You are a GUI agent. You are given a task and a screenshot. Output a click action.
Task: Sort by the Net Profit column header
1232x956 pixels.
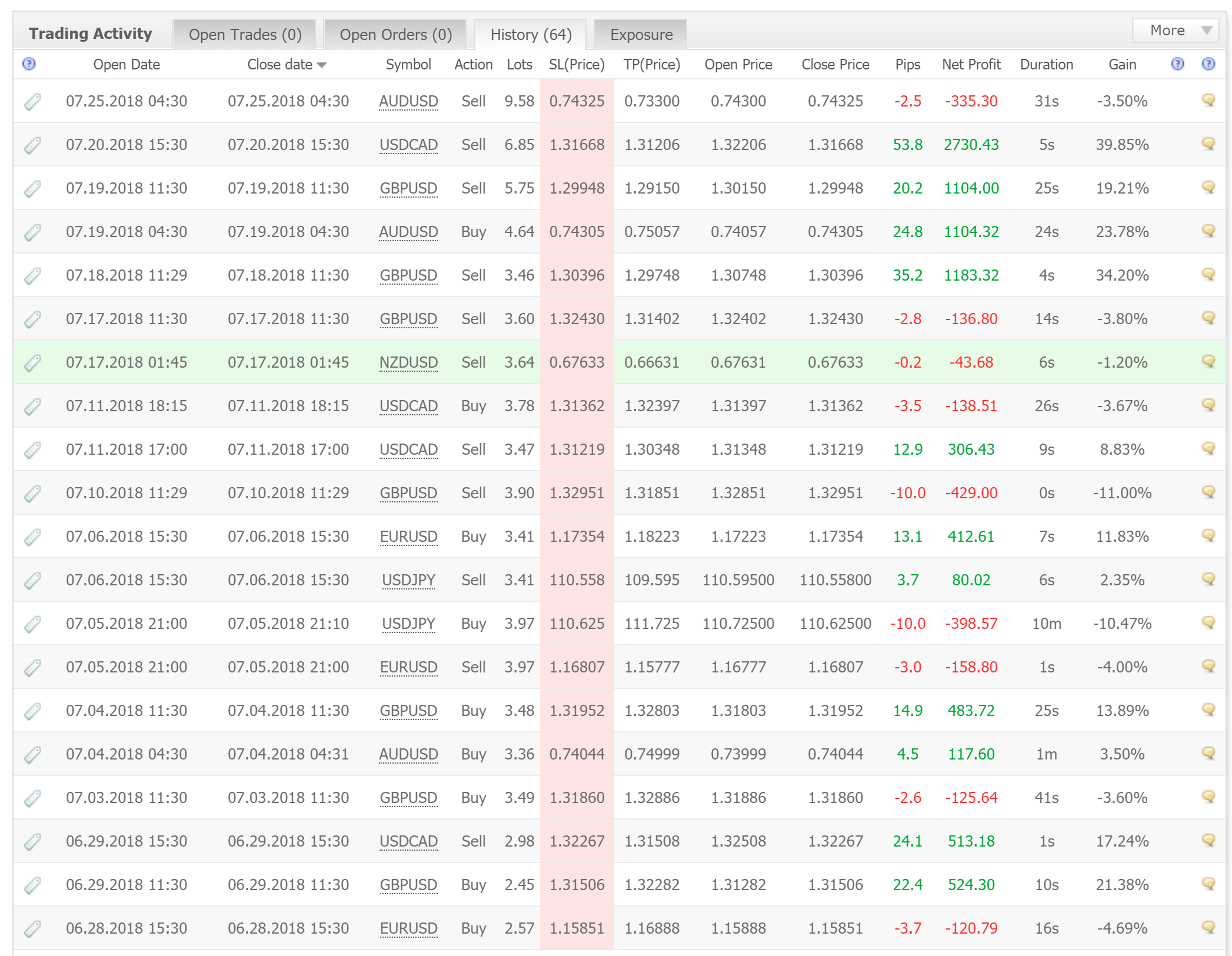[x=971, y=65]
